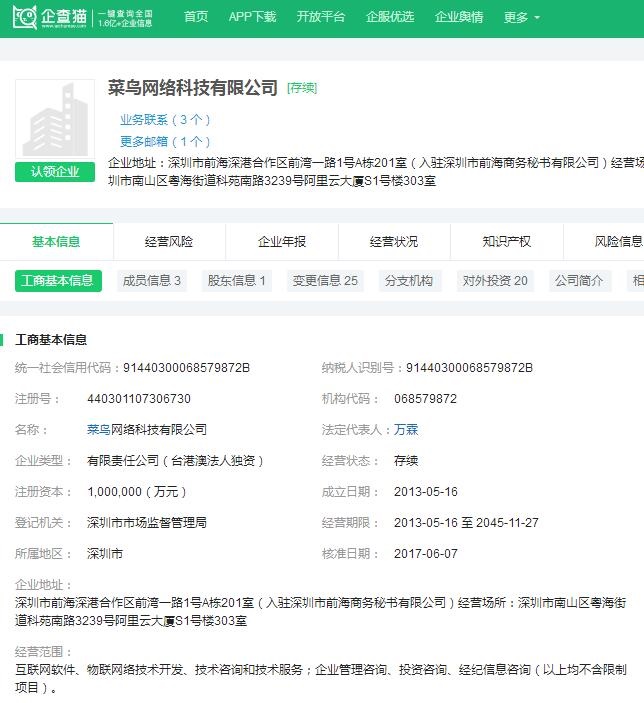Select the 工商基本信息 sub-tab

click(58, 281)
